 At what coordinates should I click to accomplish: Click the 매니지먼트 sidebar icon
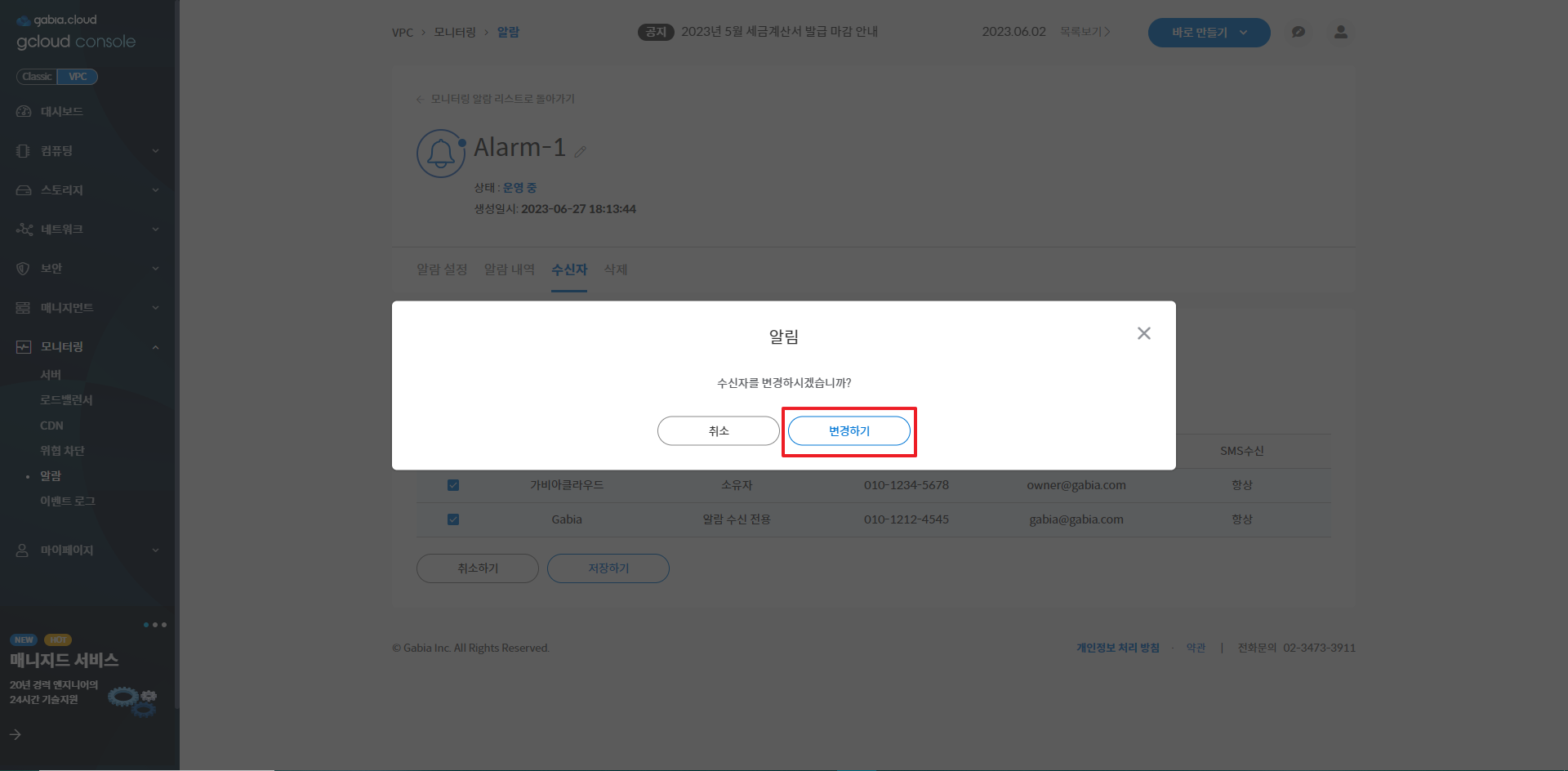coord(24,307)
